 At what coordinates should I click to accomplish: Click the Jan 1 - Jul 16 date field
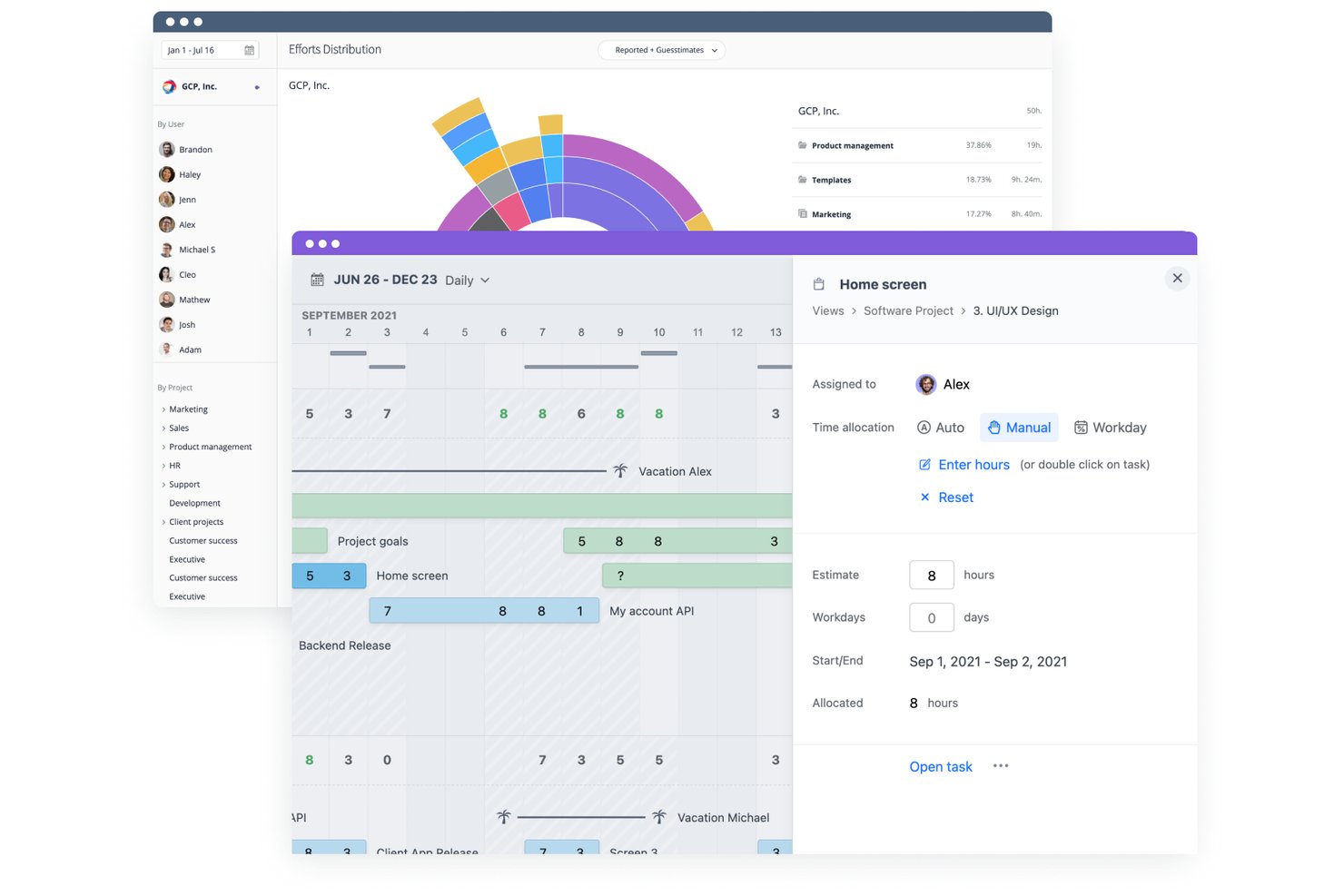(x=210, y=51)
